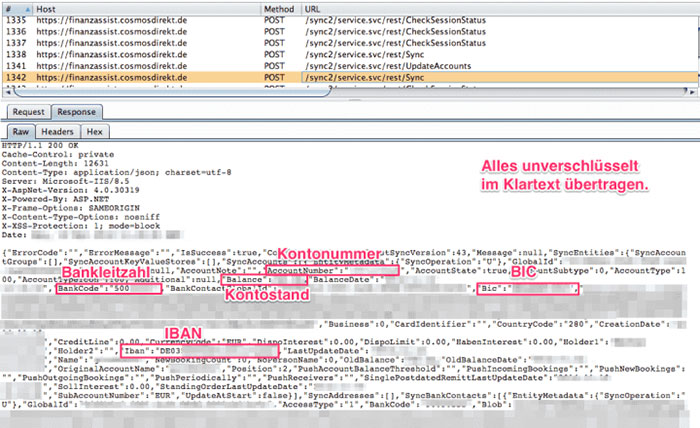The height and width of the screenshot is (428, 700).
Task: Click the 'X-Frame-Options: SAMEORIGIN' header line
Action: [x=71, y=208]
